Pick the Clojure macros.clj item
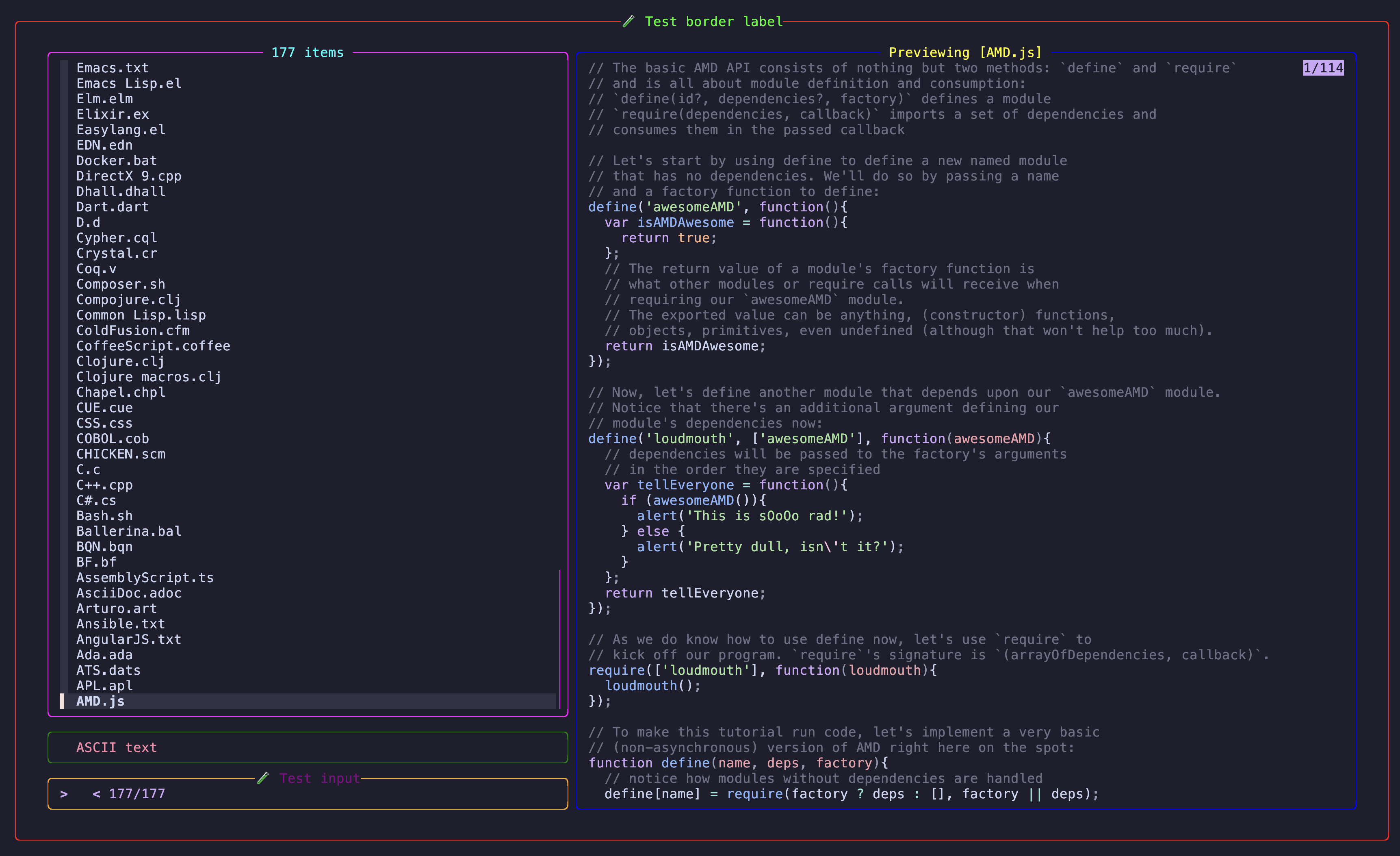The image size is (1400, 856). (149, 377)
